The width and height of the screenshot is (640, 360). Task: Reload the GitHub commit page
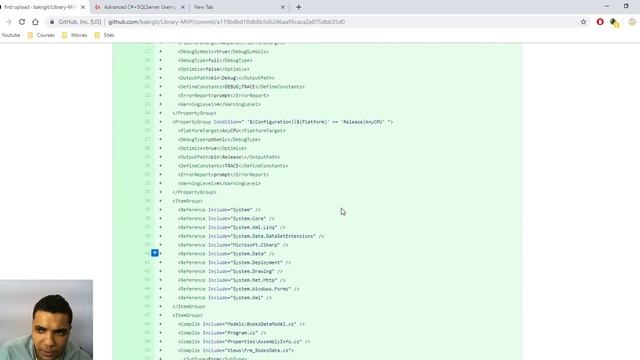tap(22, 22)
